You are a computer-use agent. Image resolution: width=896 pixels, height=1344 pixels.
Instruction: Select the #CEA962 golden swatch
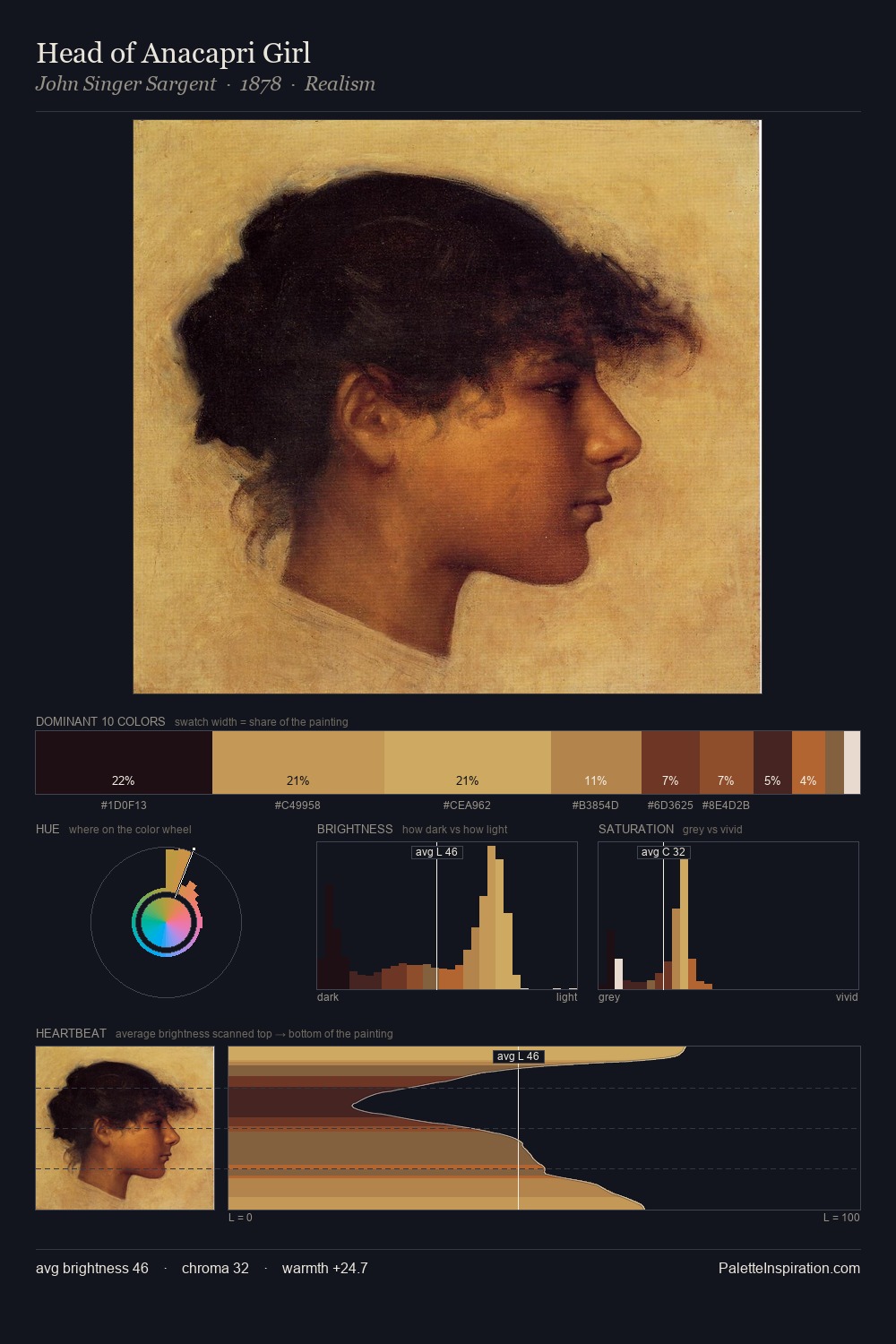[468, 762]
